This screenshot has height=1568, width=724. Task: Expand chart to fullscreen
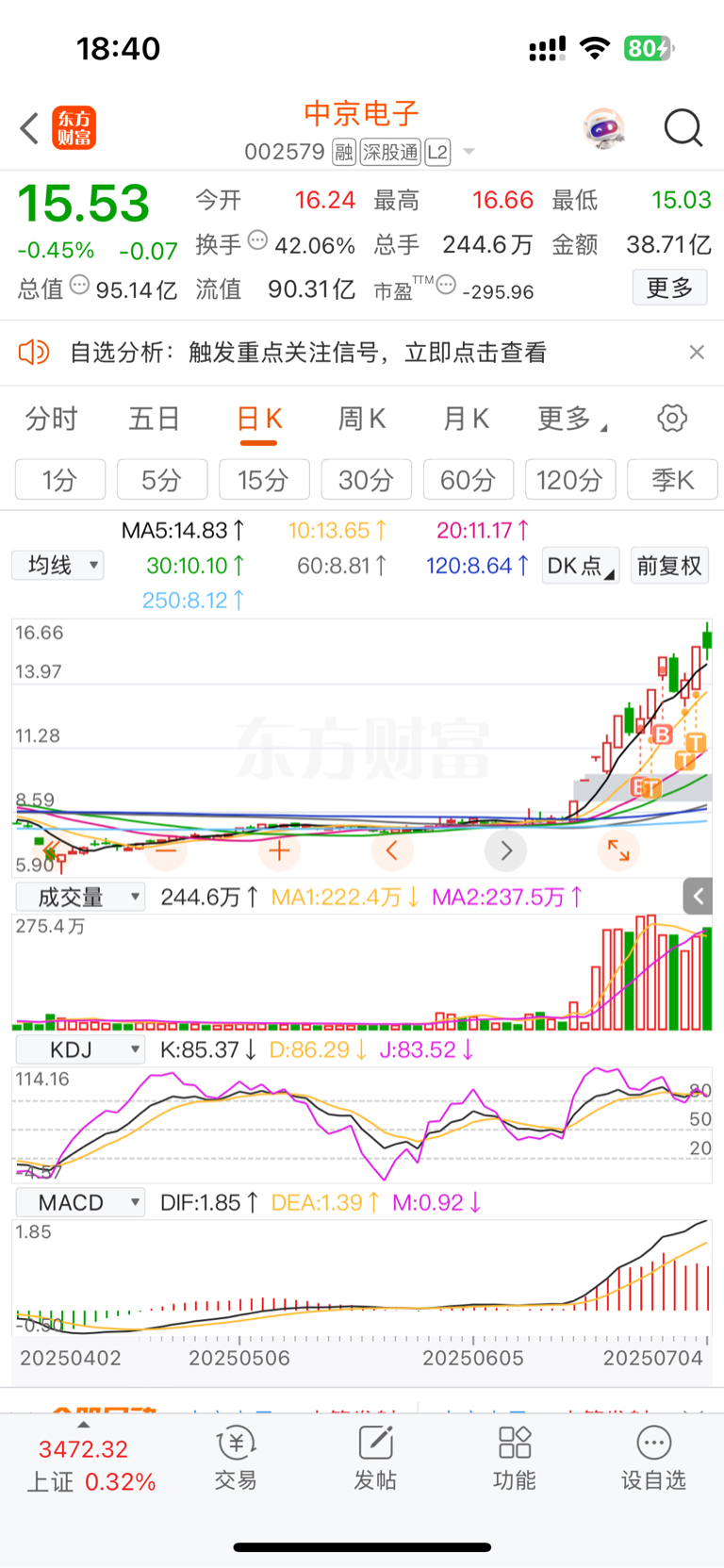(x=618, y=850)
